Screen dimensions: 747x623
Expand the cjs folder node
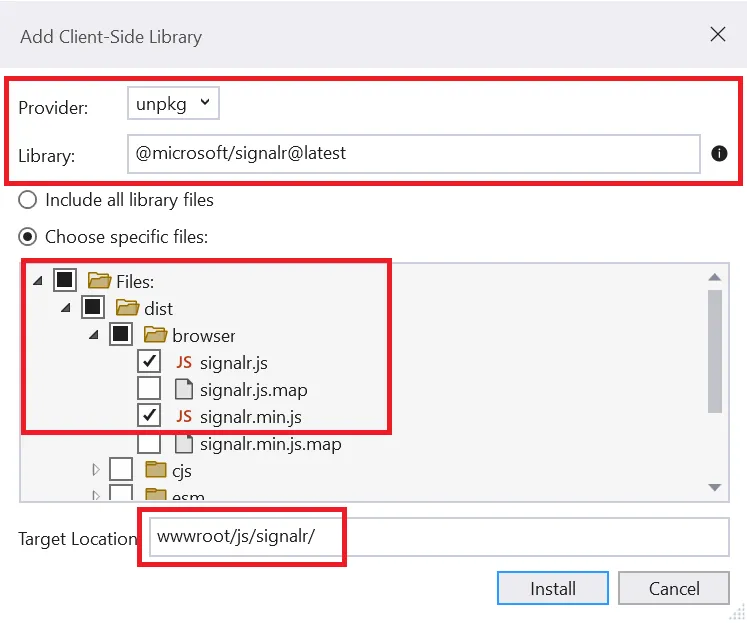pyautogui.click(x=96, y=470)
